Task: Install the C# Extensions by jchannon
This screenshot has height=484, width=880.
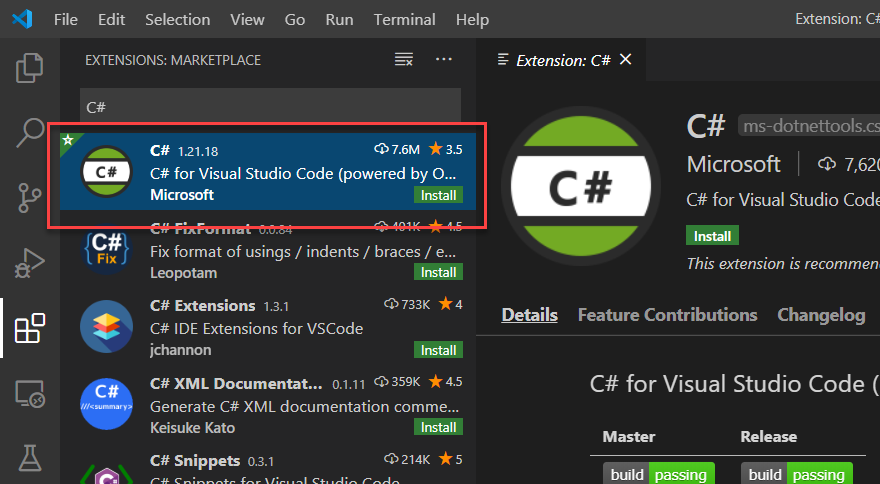Action: 438,350
